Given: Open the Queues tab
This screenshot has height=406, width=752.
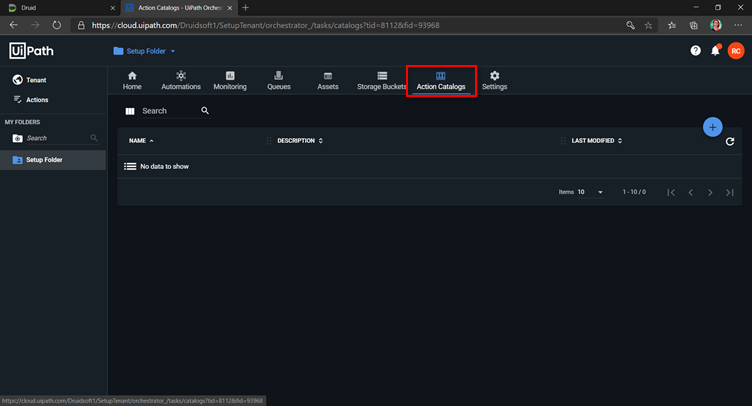Looking at the screenshot, I should [x=279, y=81].
